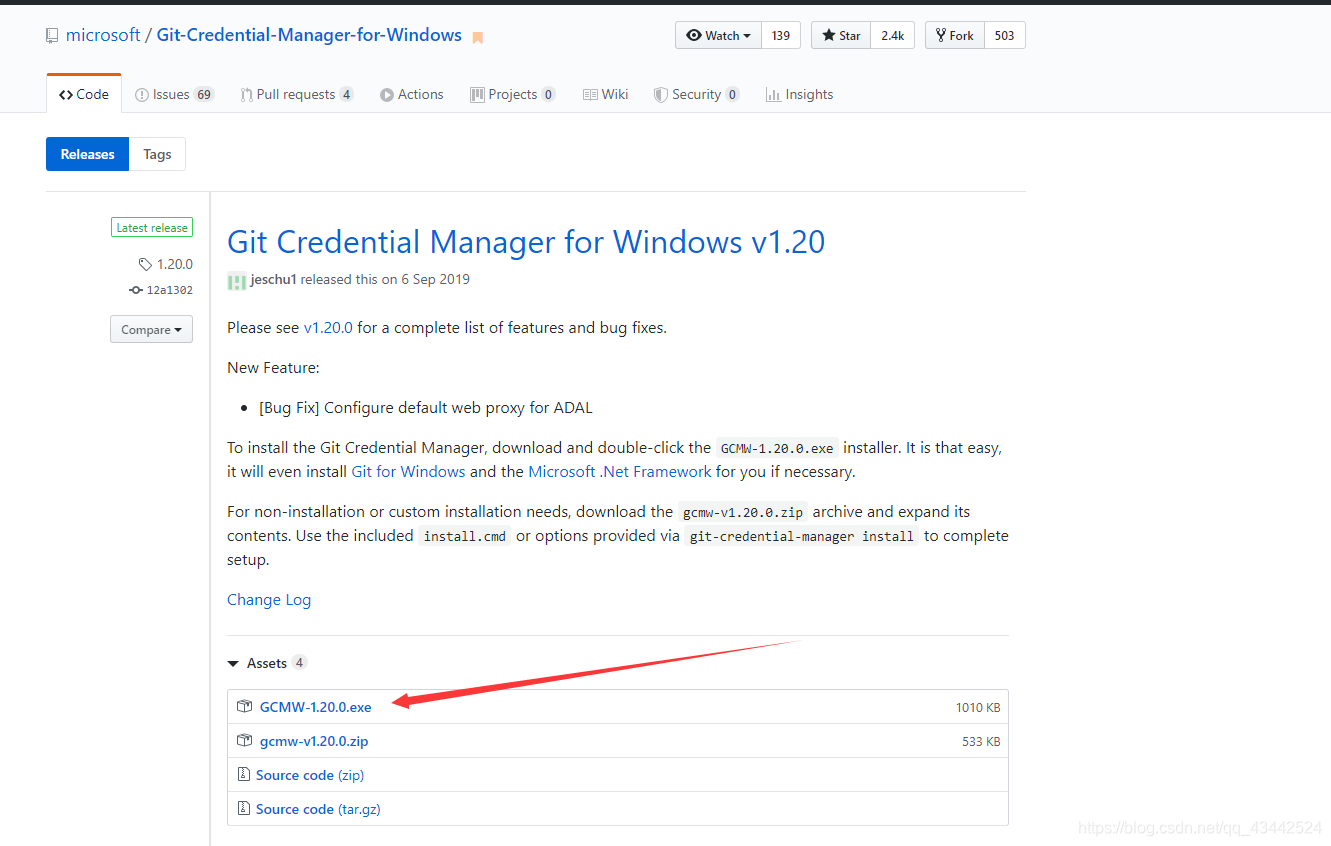Open the Git Credential Manager for Windows v1.20 title
1331x846 pixels.
coord(526,242)
